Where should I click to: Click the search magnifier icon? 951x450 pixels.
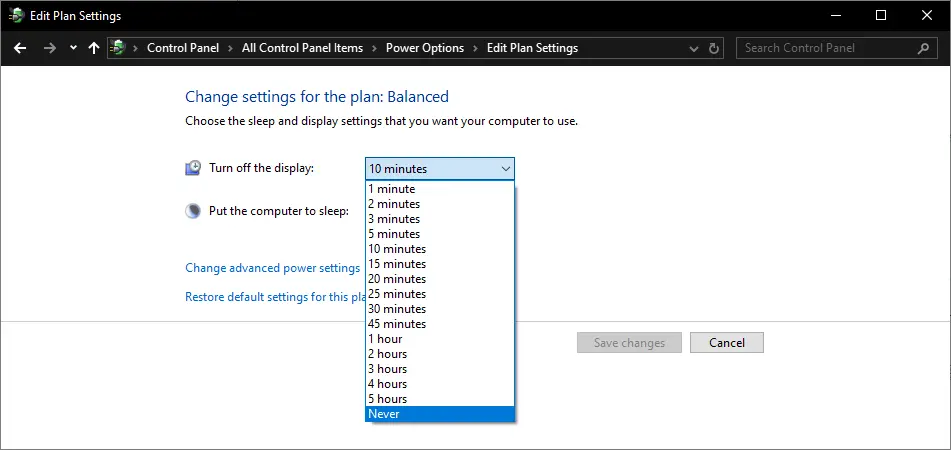pyautogui.click(x=924, y=48)
